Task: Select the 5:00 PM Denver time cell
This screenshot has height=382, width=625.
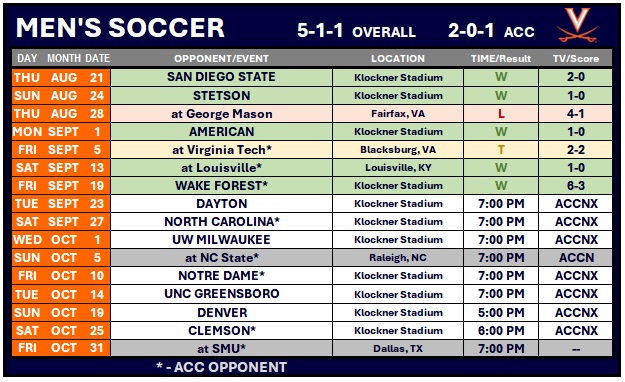Action: [x=501, y=313]
